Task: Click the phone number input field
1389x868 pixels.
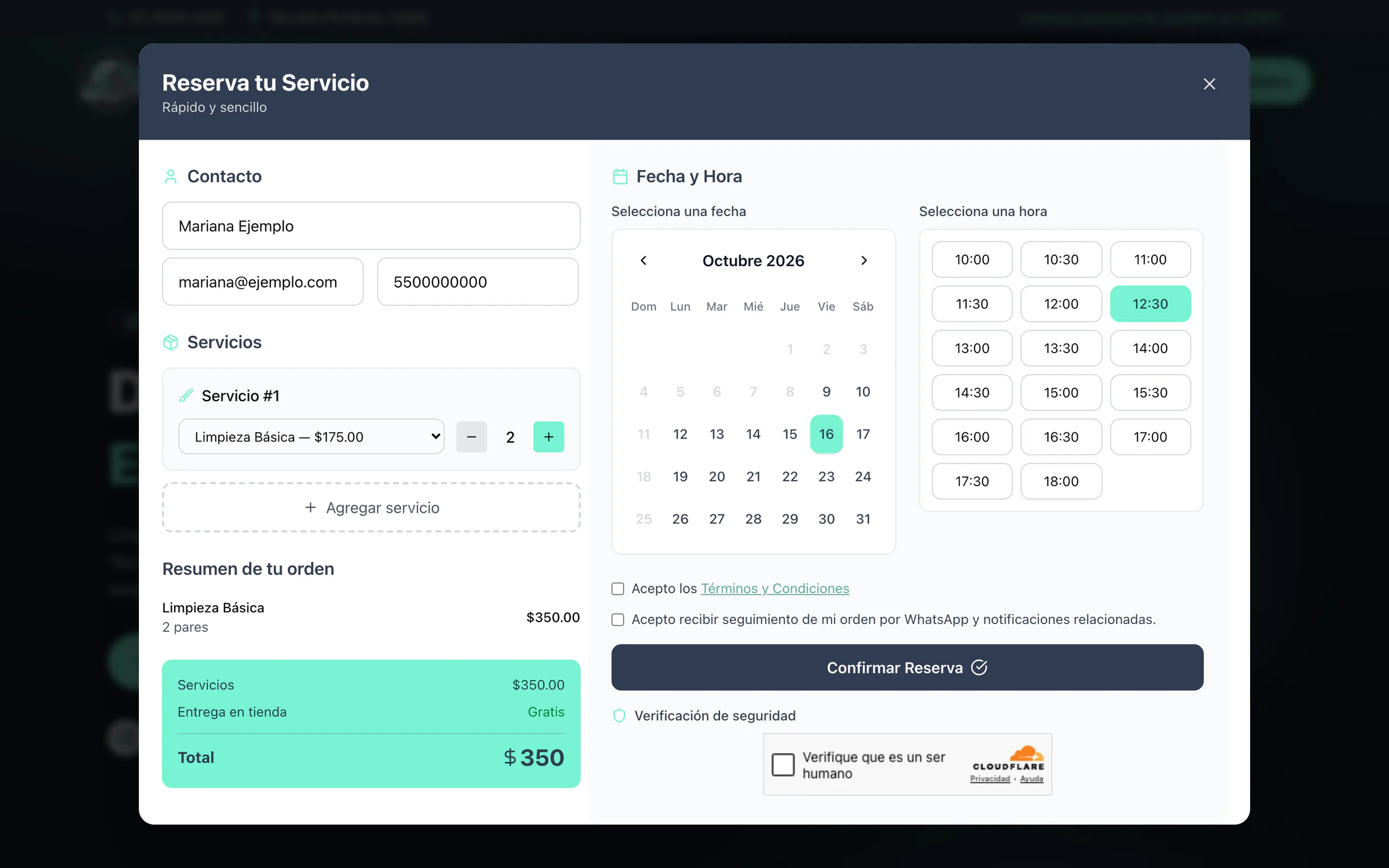Action: click(x=477, y=282)
